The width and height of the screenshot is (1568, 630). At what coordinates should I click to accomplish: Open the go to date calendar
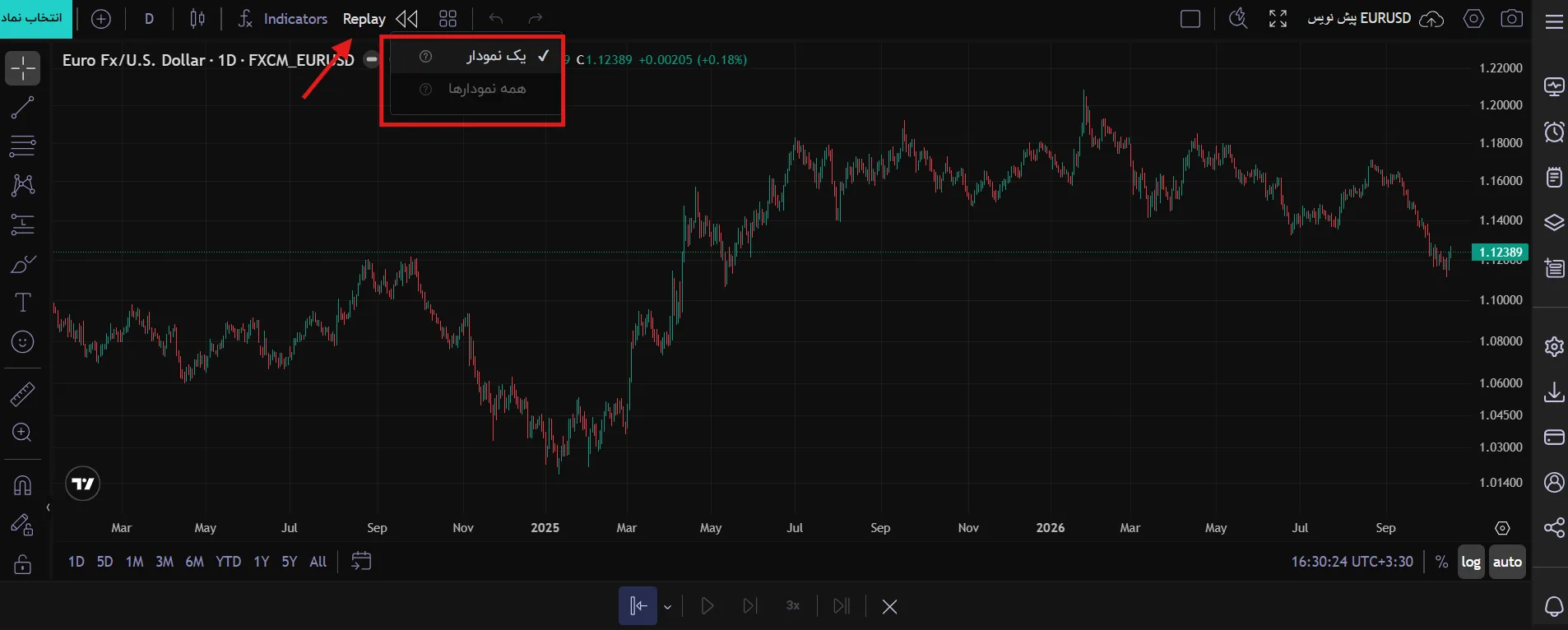point(361,562)
